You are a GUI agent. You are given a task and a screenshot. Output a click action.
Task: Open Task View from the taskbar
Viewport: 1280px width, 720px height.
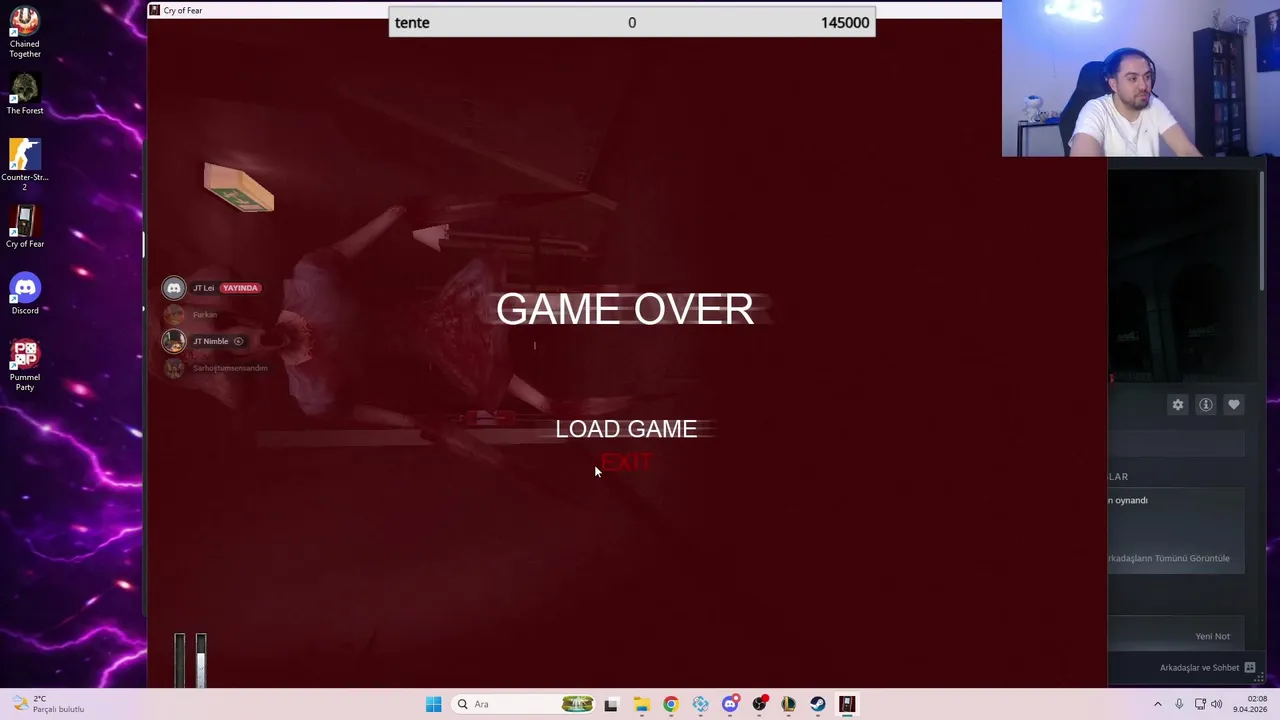[611, 704]
